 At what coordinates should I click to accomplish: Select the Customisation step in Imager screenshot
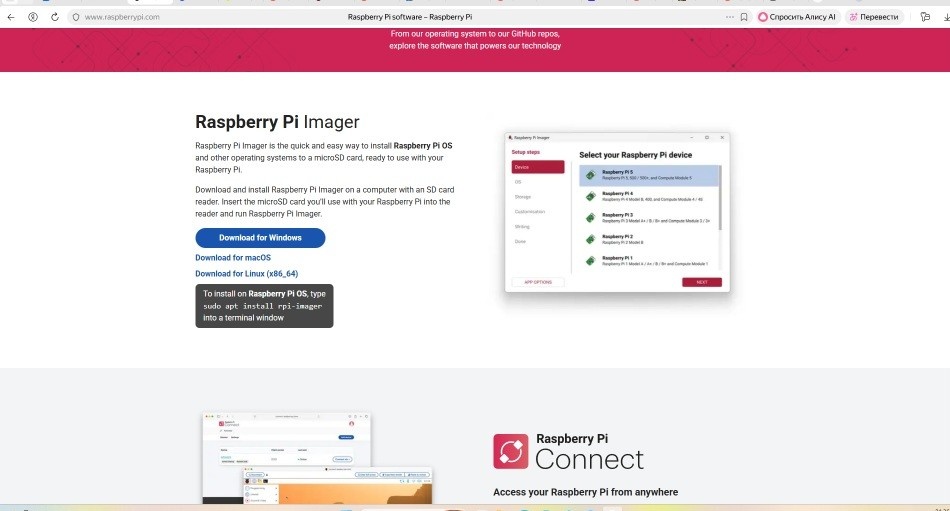point(530,212)
